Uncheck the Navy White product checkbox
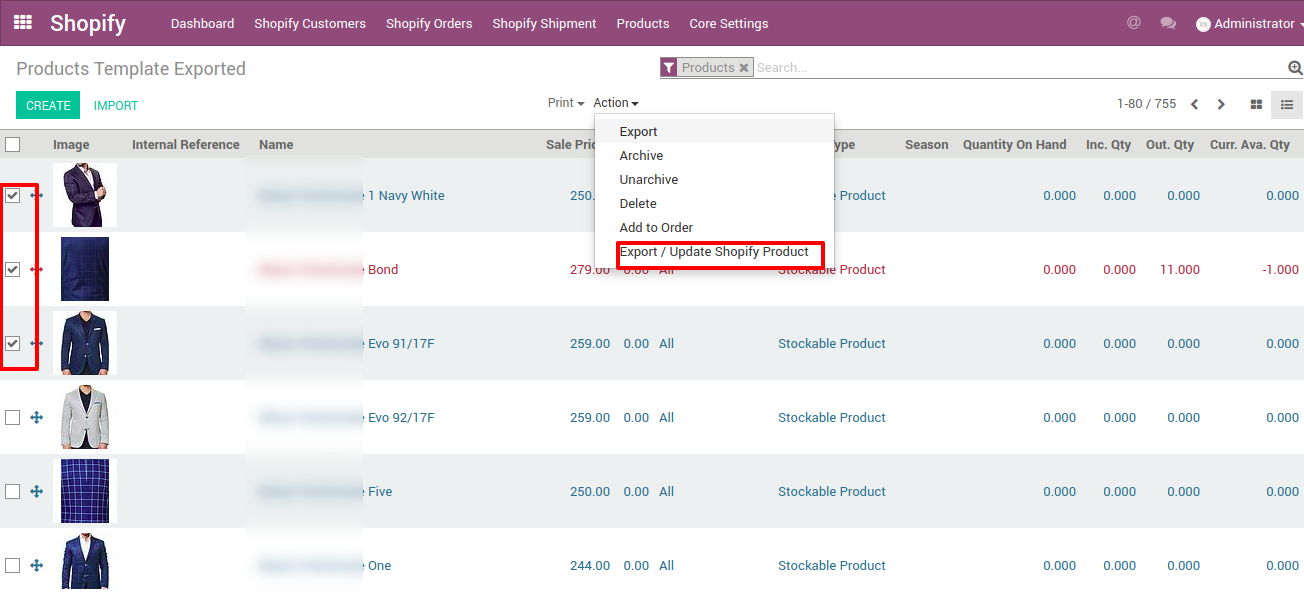Image resolution: width=1304 pixels, height=615 pixels. coord(13,196)
